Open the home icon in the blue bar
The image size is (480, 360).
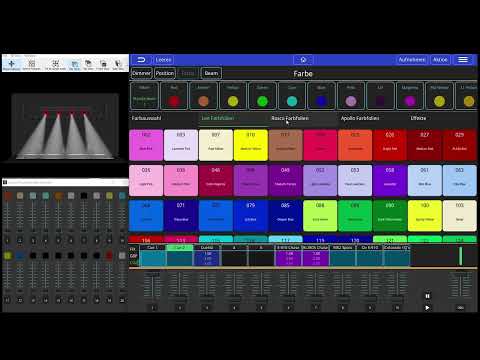coord(303,60)
